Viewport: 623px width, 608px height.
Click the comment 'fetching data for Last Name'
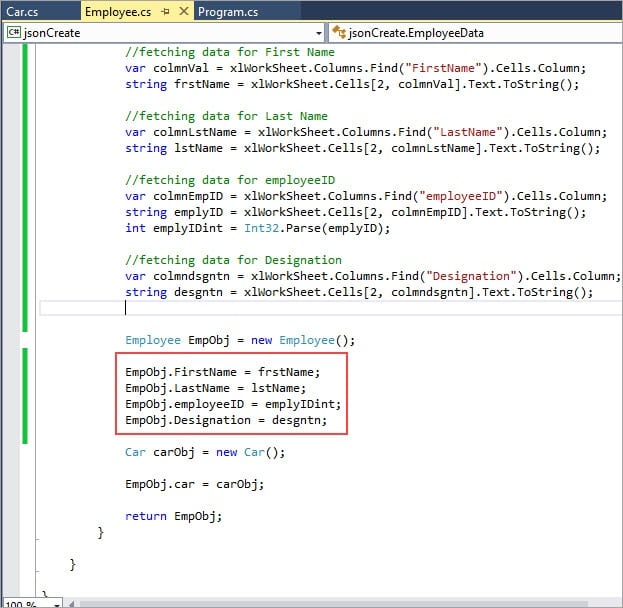tap(226, 116)
